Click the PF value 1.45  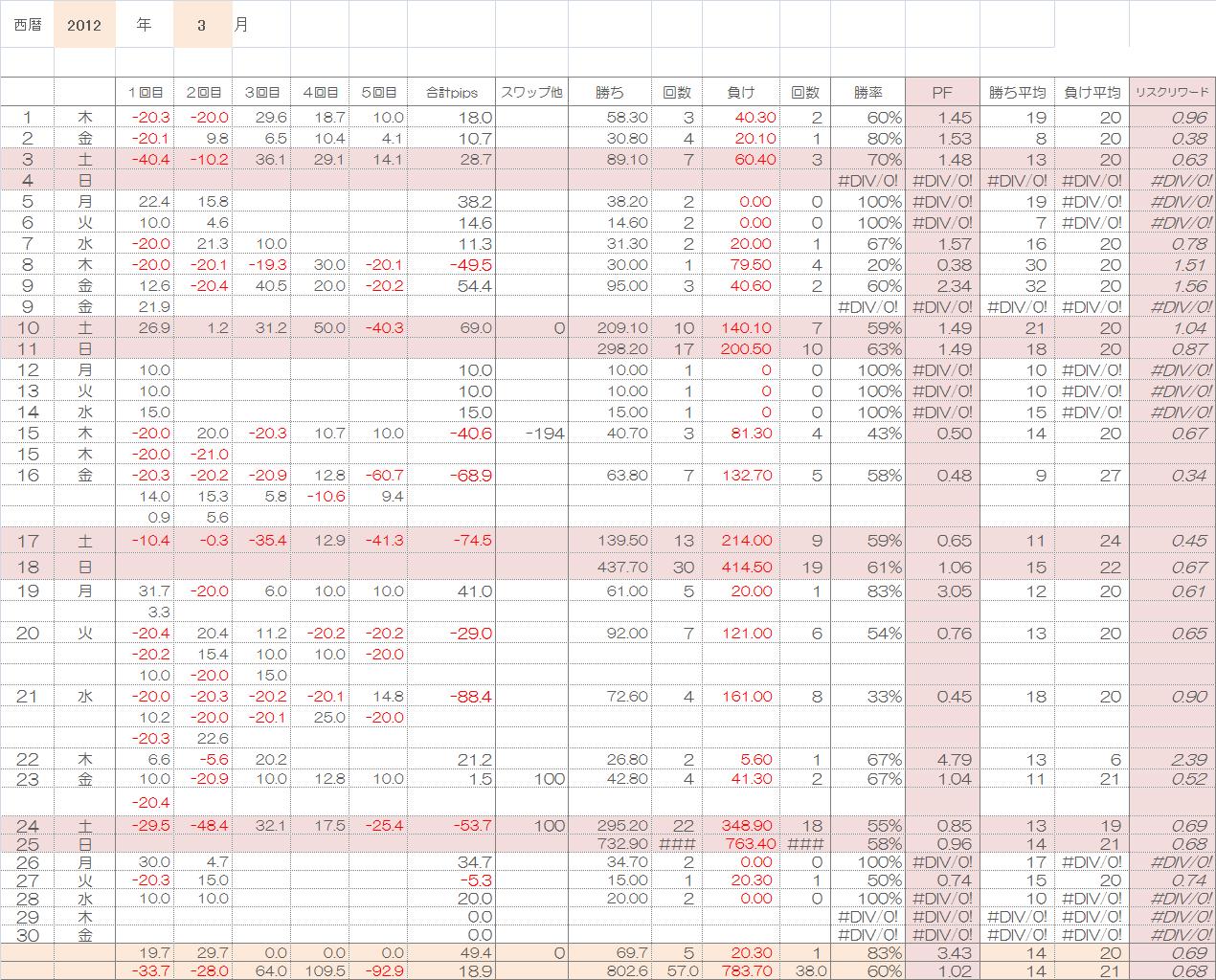click(942, 117)
